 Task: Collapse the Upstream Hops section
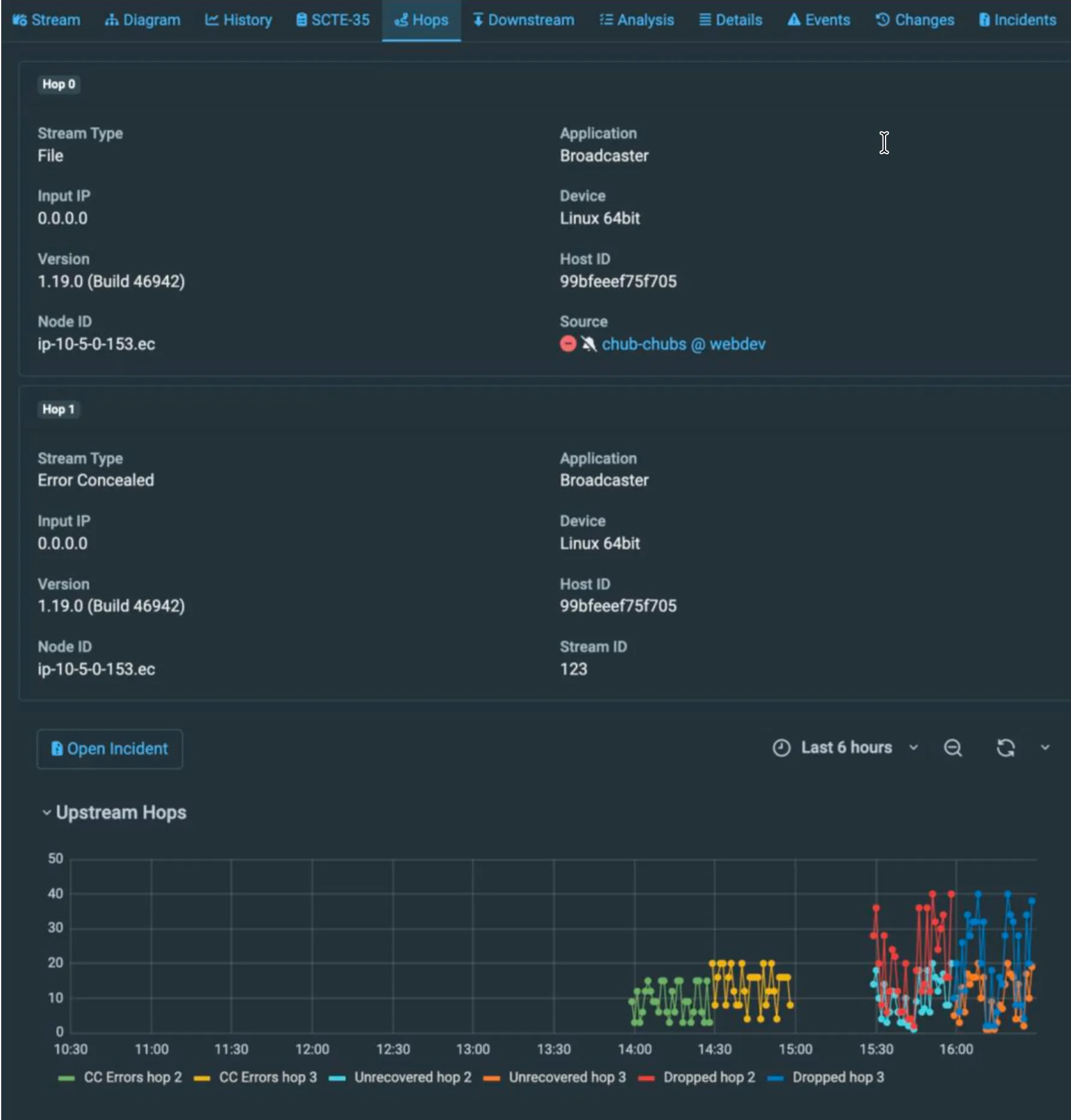[114, 812]
